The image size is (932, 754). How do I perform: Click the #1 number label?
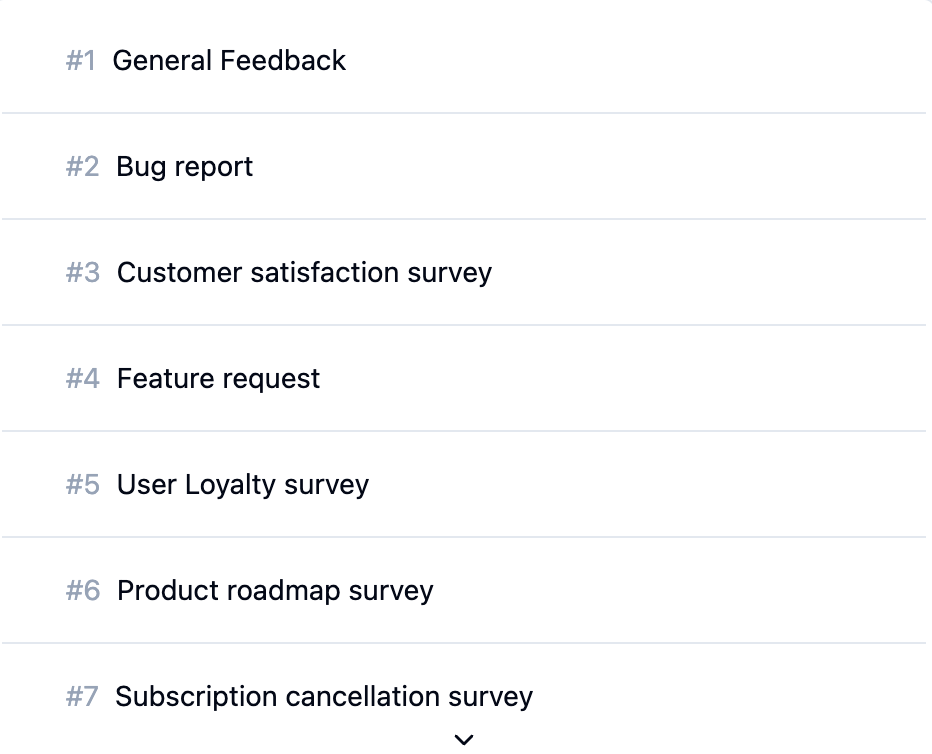[81, 61]
